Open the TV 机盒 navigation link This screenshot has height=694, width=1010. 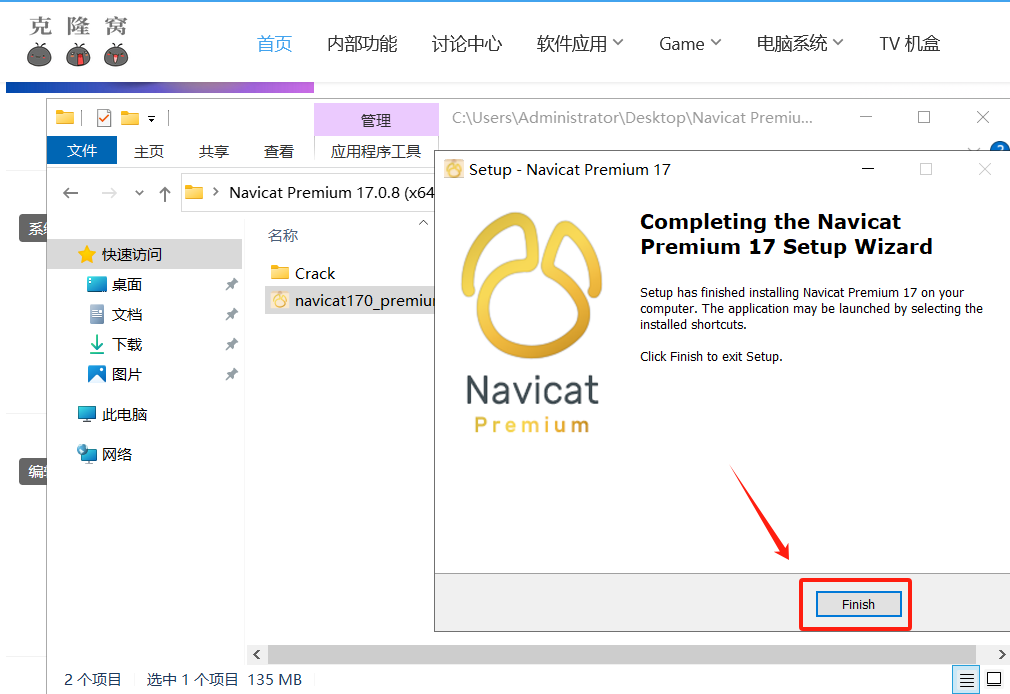(910, 44)
